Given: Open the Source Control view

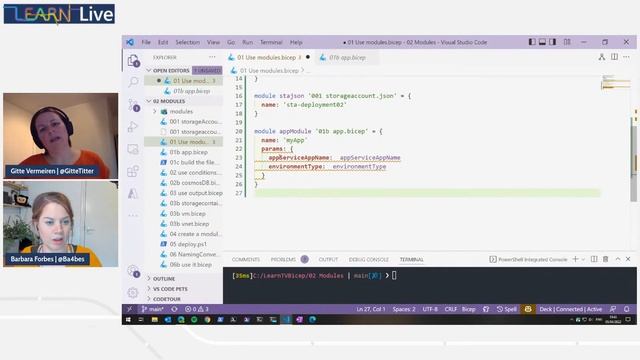Looking at the screenshot, I should pos(133,105).
